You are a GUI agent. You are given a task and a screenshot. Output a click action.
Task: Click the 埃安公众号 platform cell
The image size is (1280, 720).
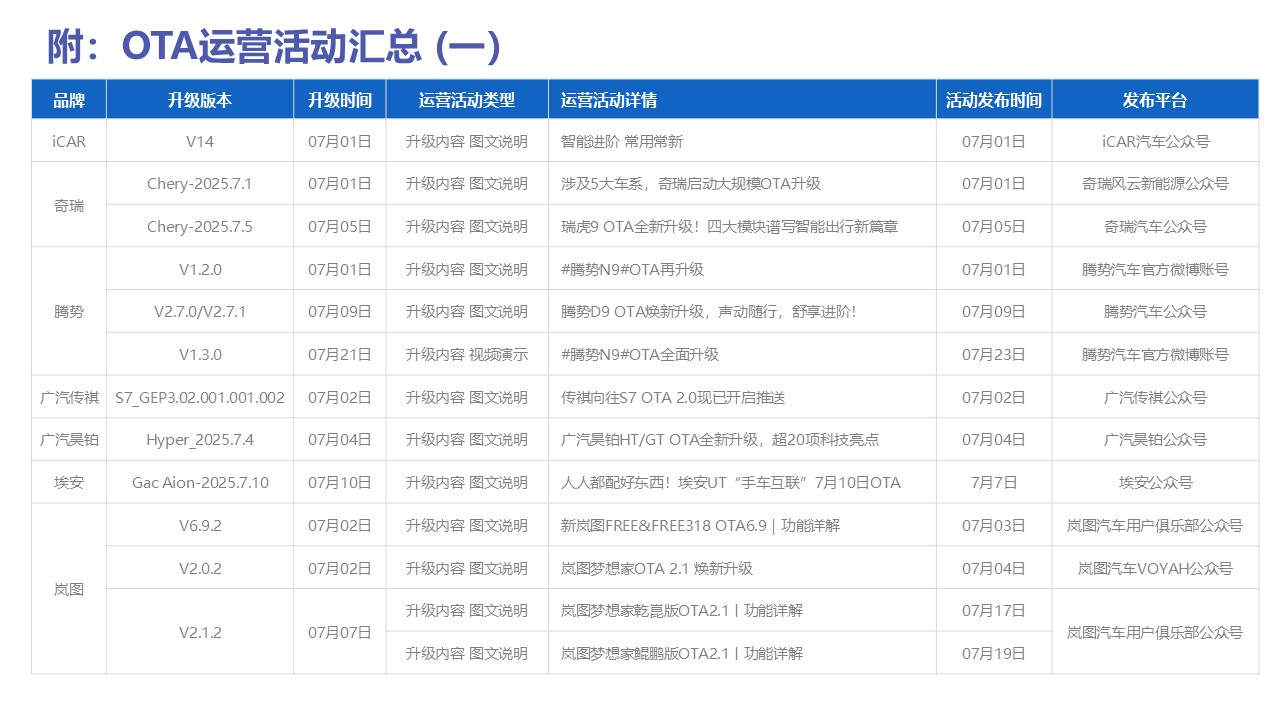[x=1155, y=482]
